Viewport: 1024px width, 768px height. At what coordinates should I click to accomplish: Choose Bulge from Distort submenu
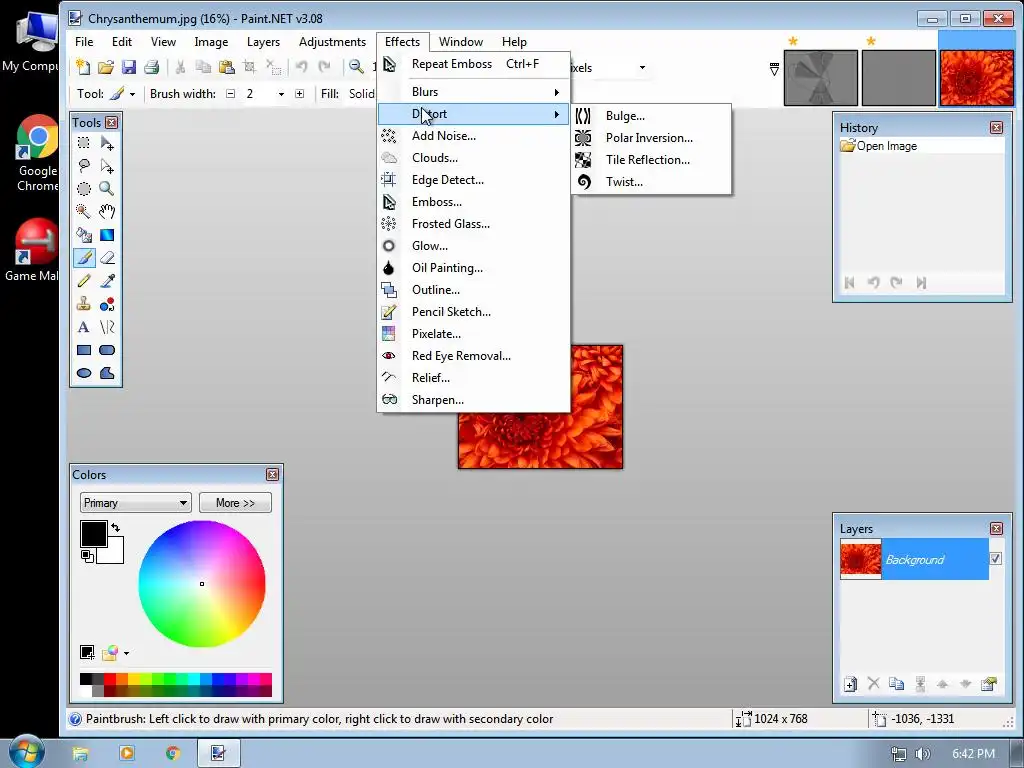click(651, 116)
